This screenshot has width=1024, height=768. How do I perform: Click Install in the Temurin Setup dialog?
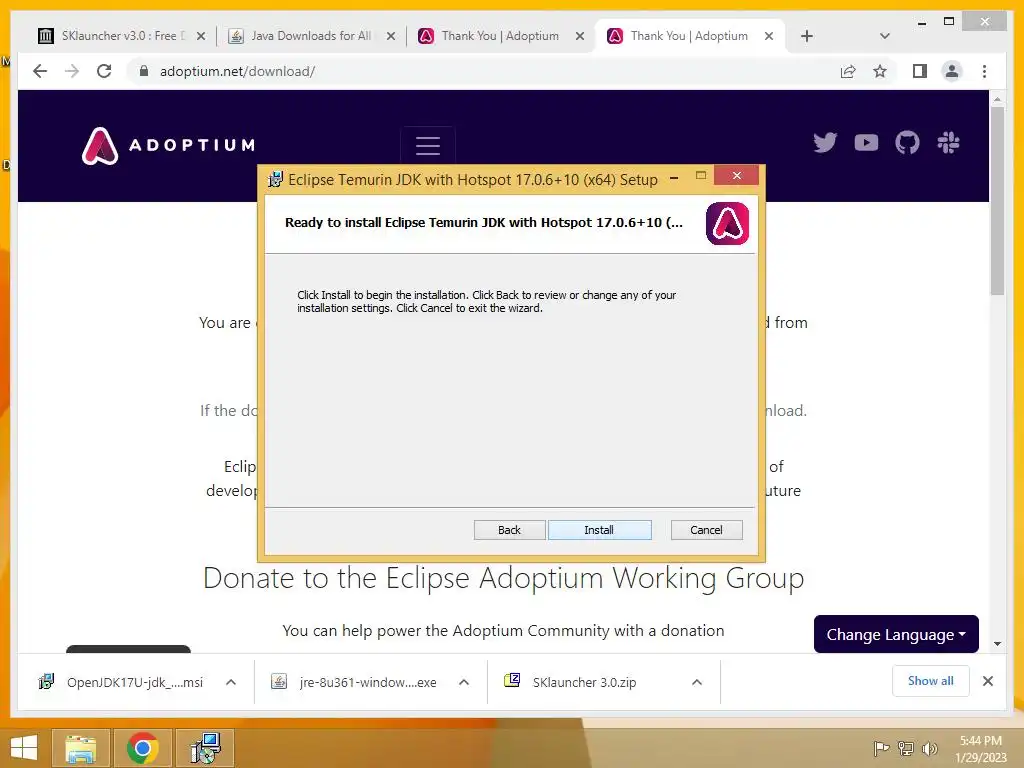point(600,530)
